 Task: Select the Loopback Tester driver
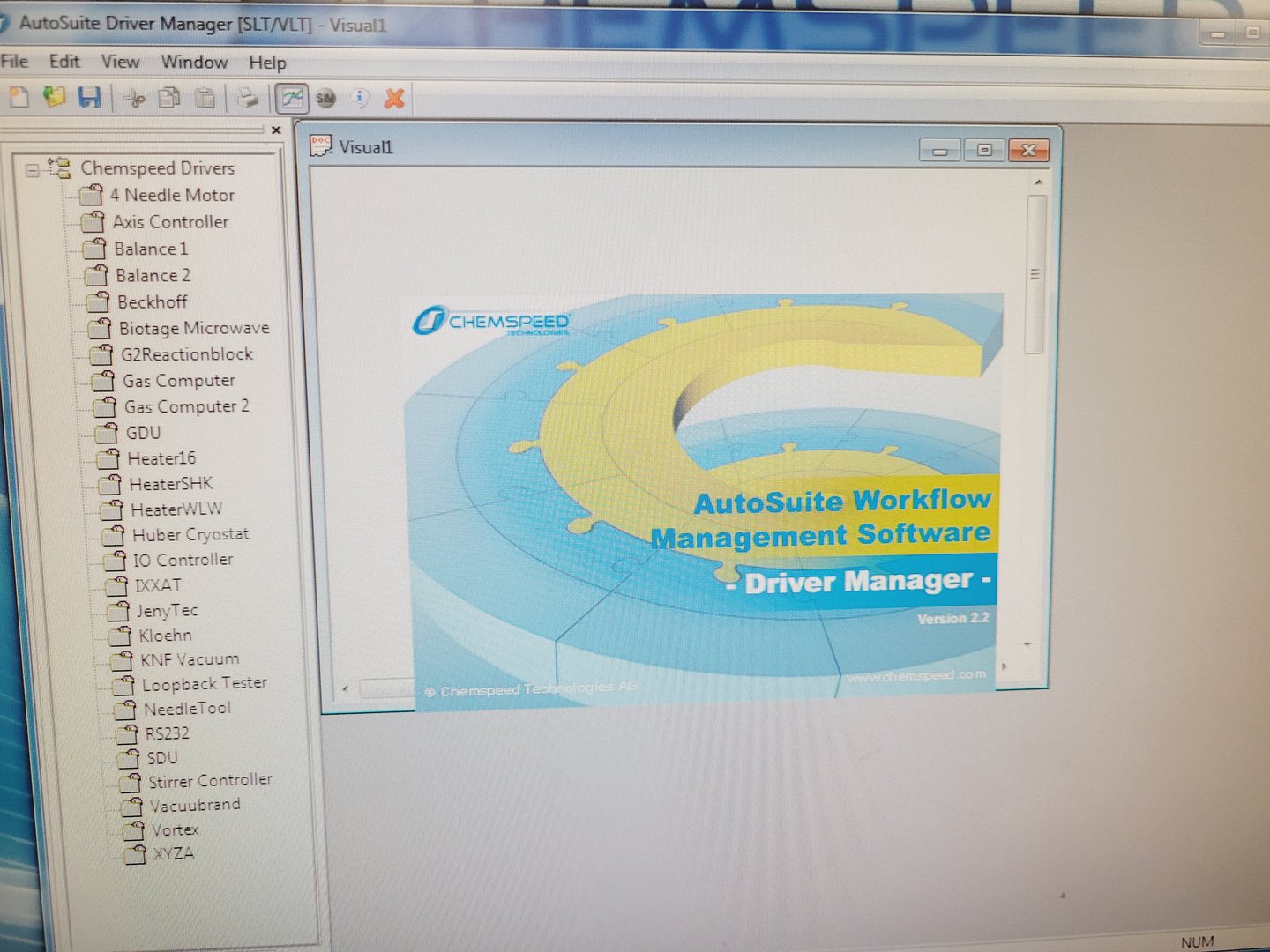205,683
